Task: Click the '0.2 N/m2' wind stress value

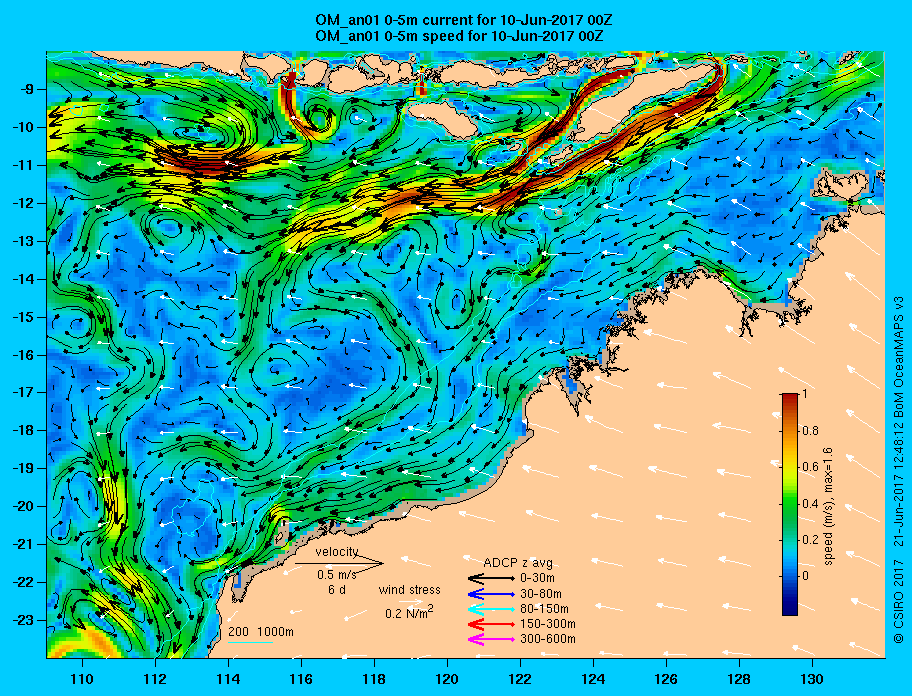Action: click(x=409, y=612)
